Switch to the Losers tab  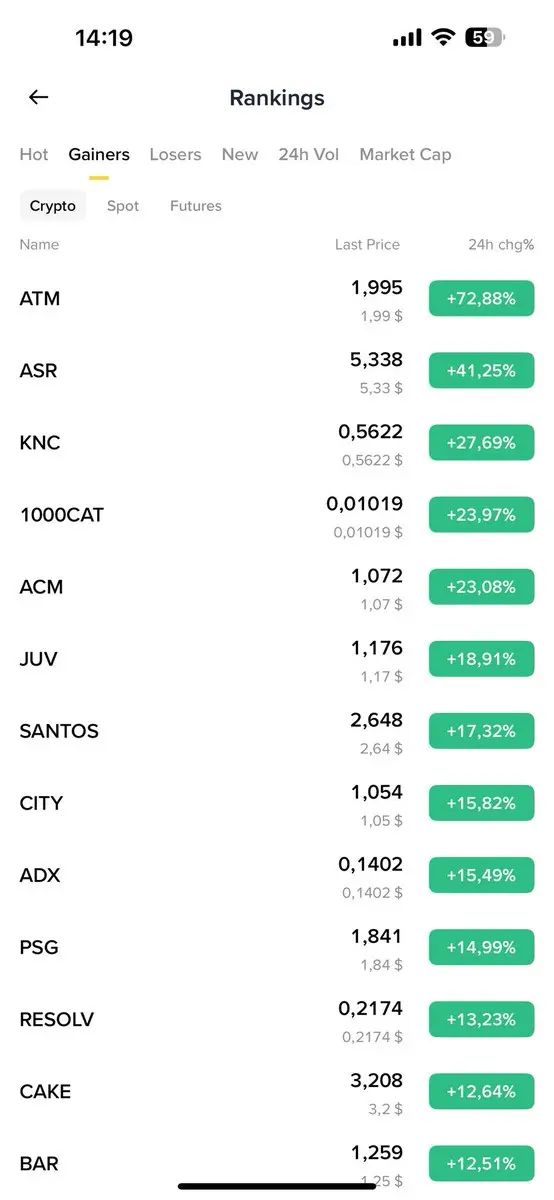coord(175,154)
